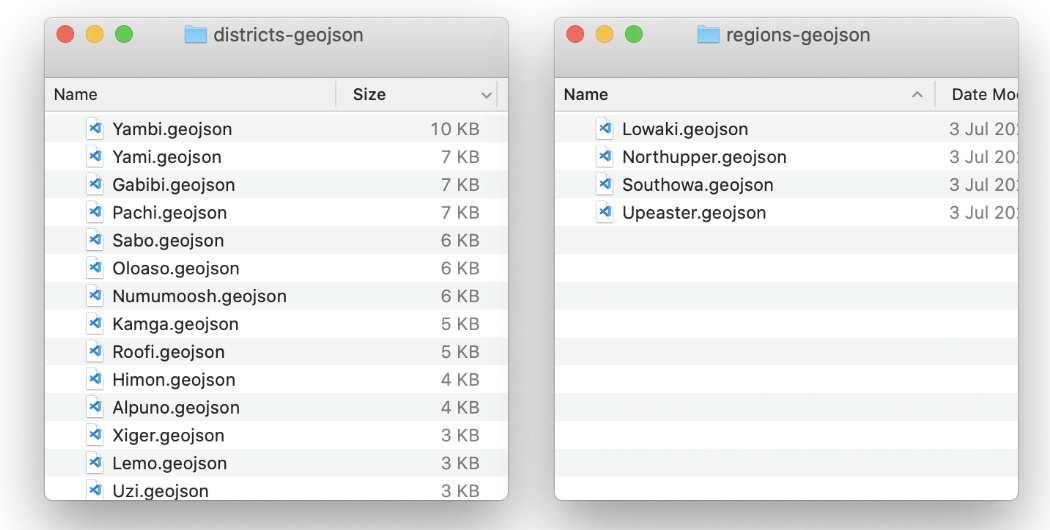Click the Yami.geojson file icon
This screenshot has height=530, width=1050.
click(x=95, y=157)
